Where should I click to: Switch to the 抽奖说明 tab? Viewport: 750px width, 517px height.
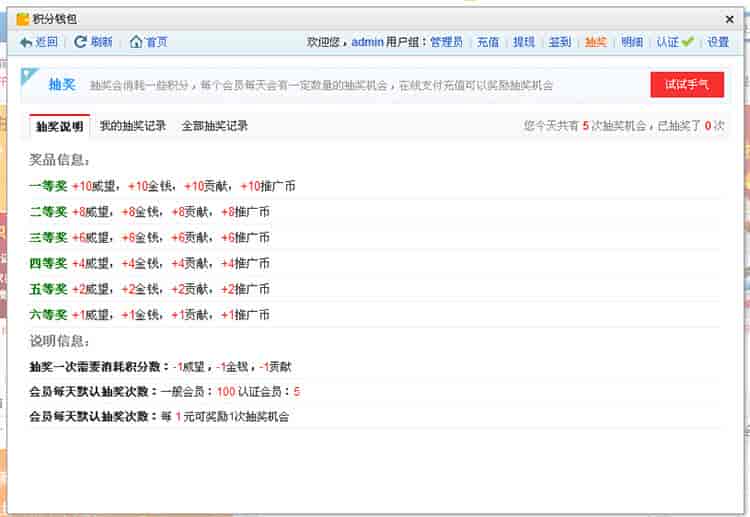59,126
